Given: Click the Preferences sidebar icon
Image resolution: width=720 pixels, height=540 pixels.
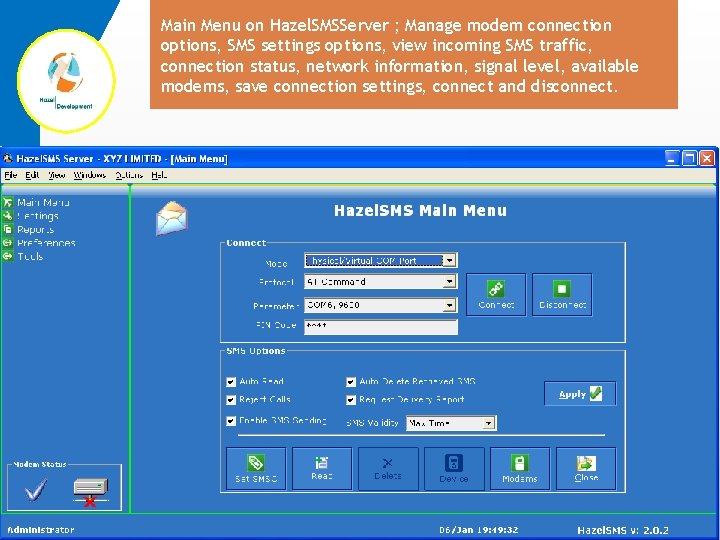Looking at the screenshot, I should click(x=8, y=242).
